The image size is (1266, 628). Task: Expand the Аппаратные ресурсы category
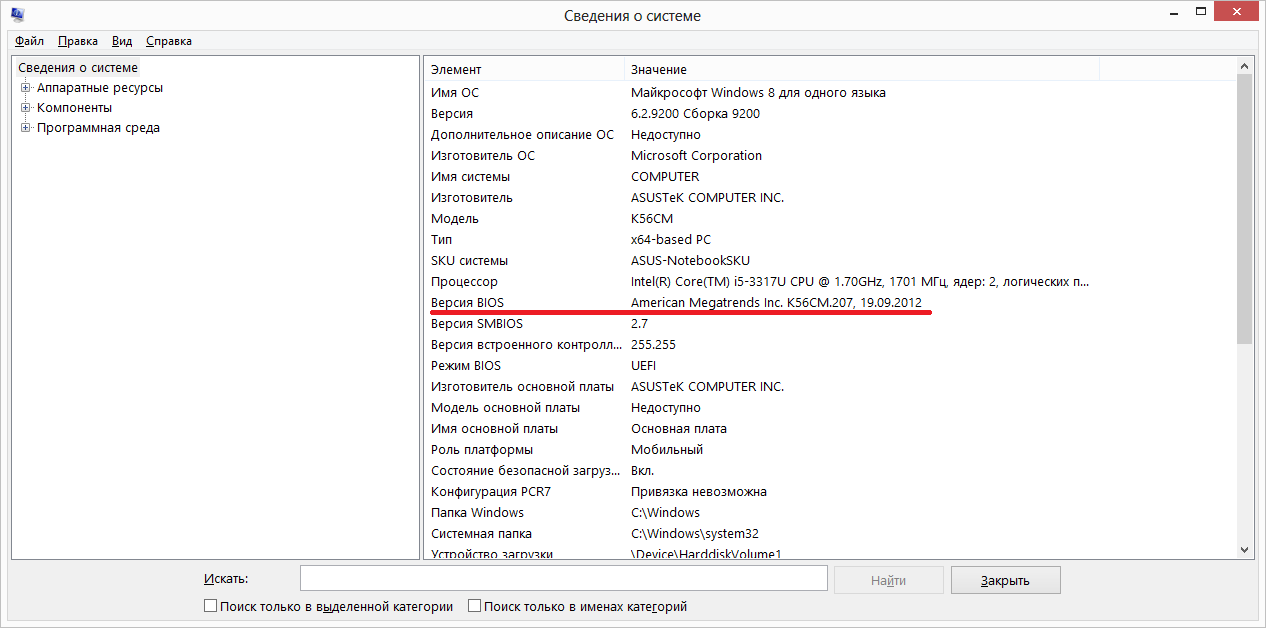coord(24,87)
